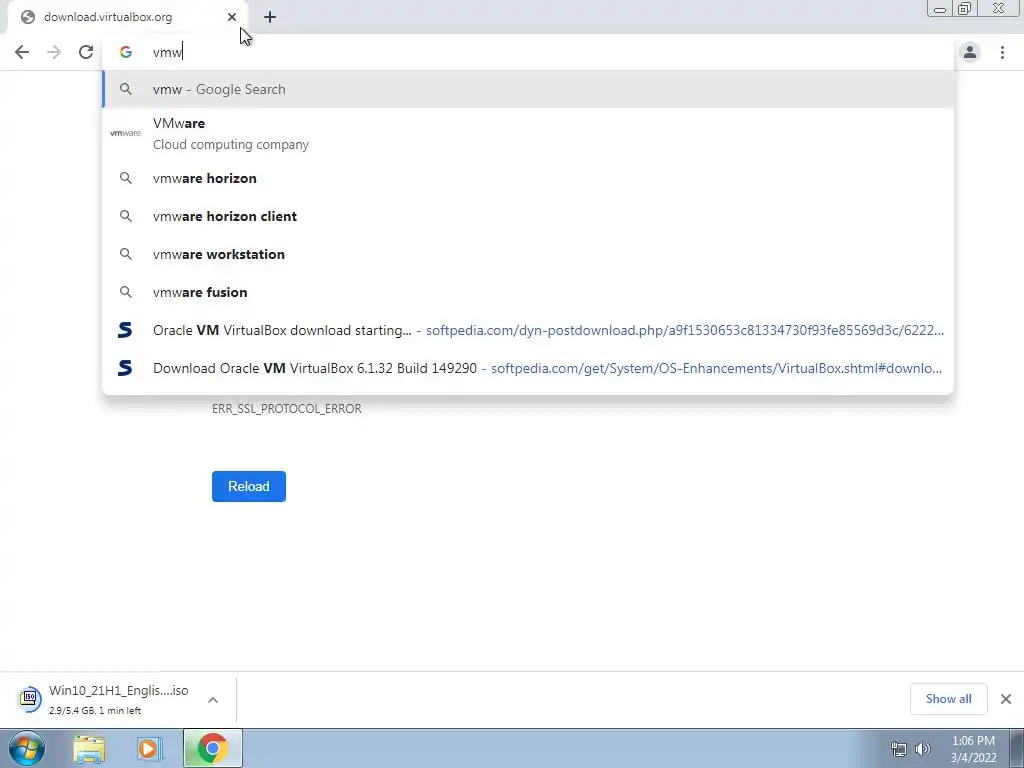Open Windows Explorer from the taskbar
This screenshot has height=768, width=1024.
tap(89, 749)
